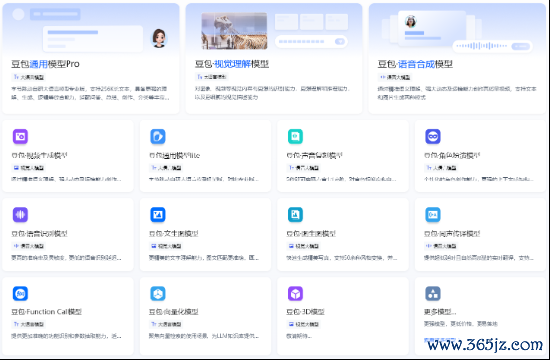Click the audio waveform bar in 语音合成 card
Viewport: 550px width, 360px height.
[x=492, y=46]
